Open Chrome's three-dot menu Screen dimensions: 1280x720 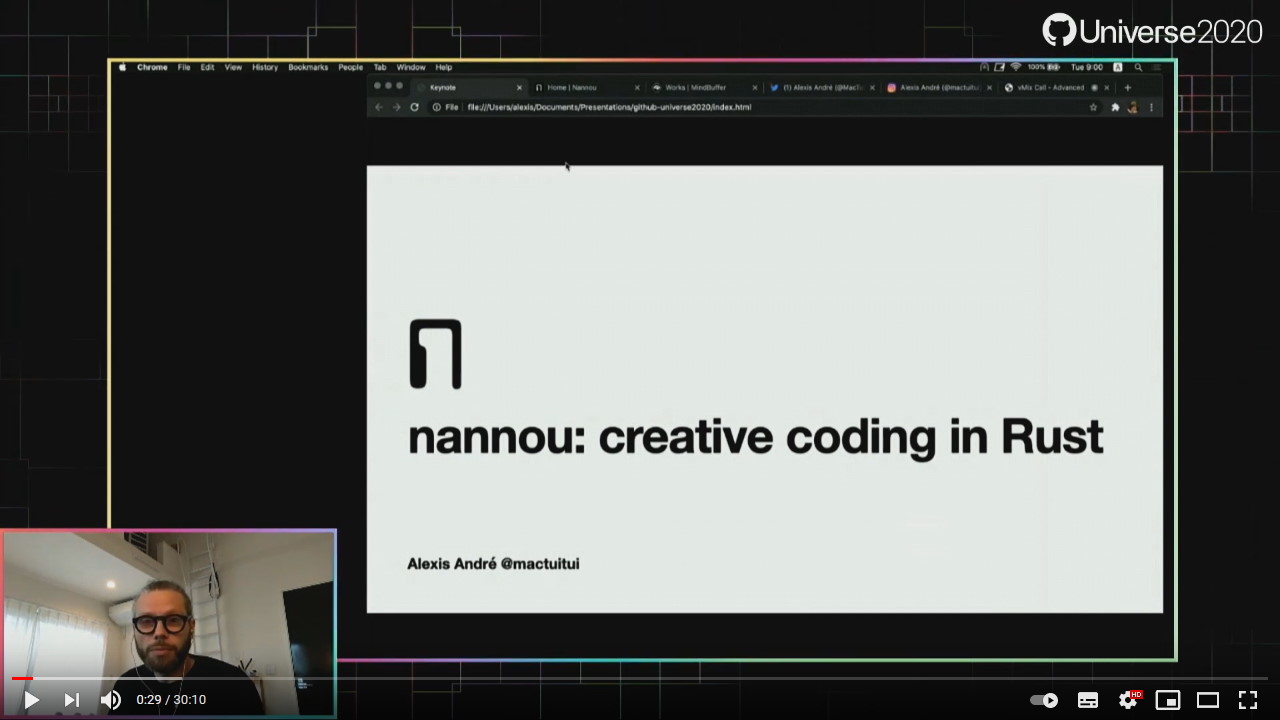tap(1151, 107)
